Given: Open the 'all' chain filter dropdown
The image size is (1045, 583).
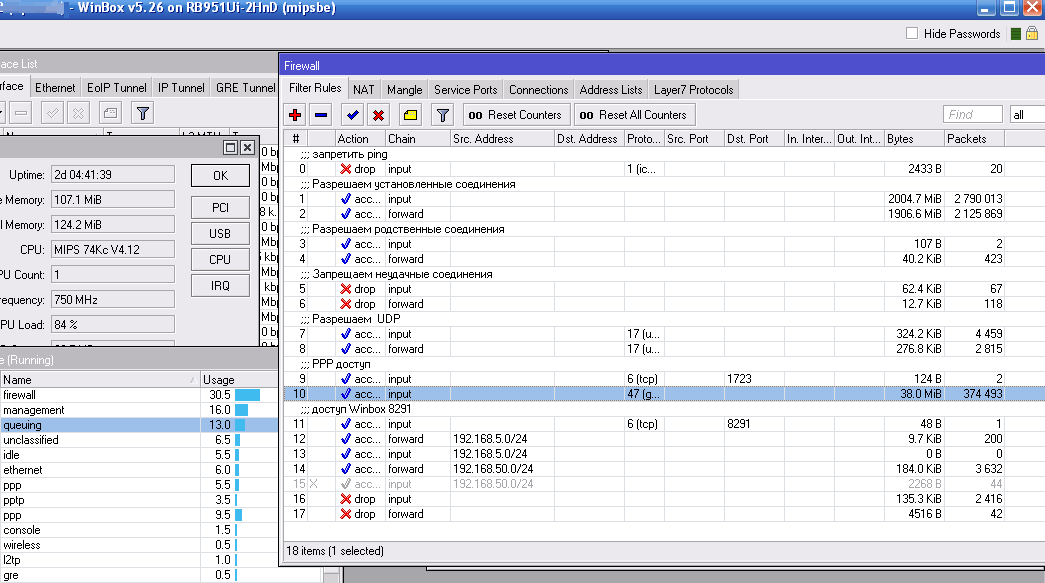Looking at the screenshot, I should pos(1027,115).
